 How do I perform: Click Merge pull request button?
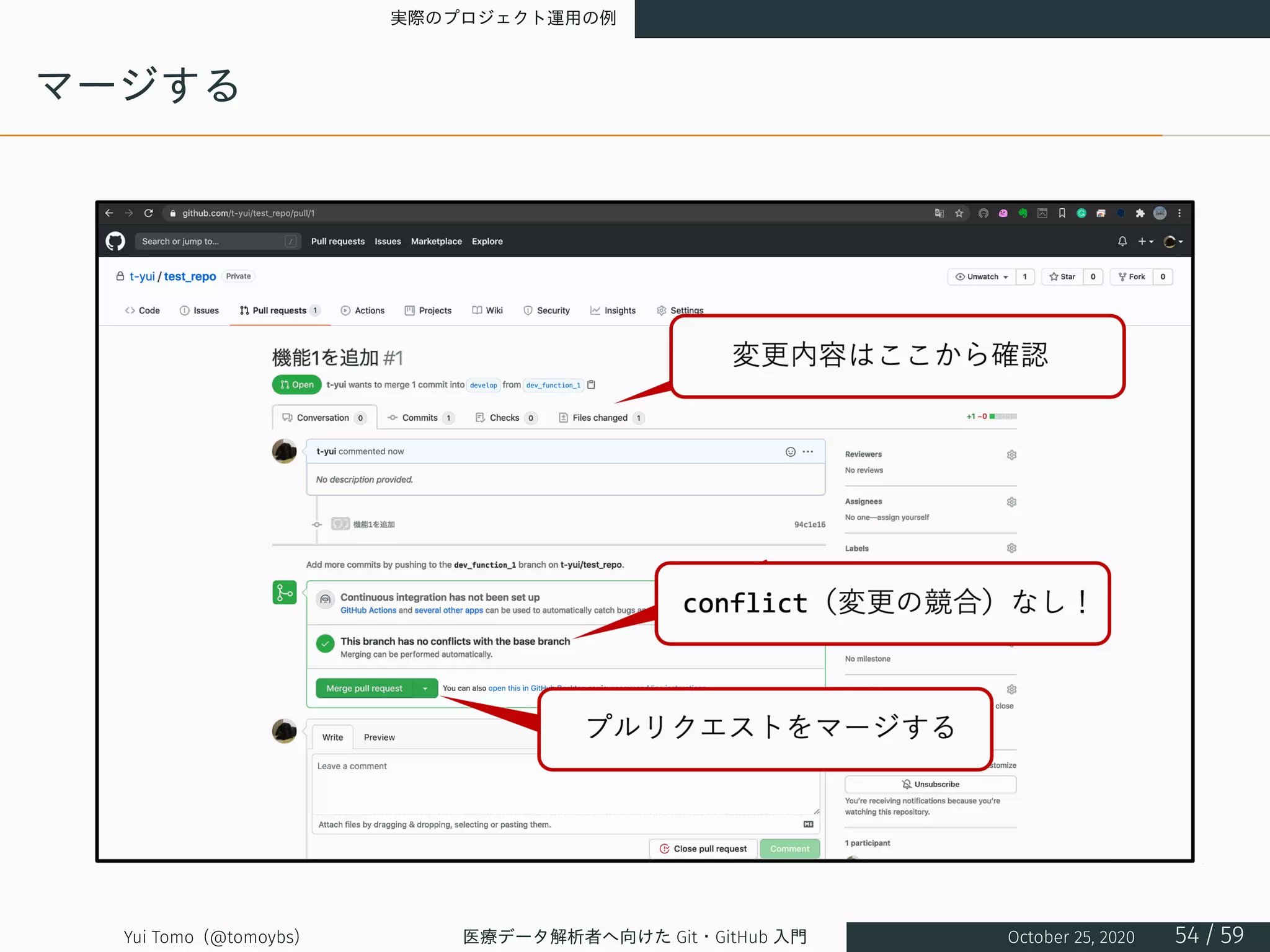(x=364, y=689)
